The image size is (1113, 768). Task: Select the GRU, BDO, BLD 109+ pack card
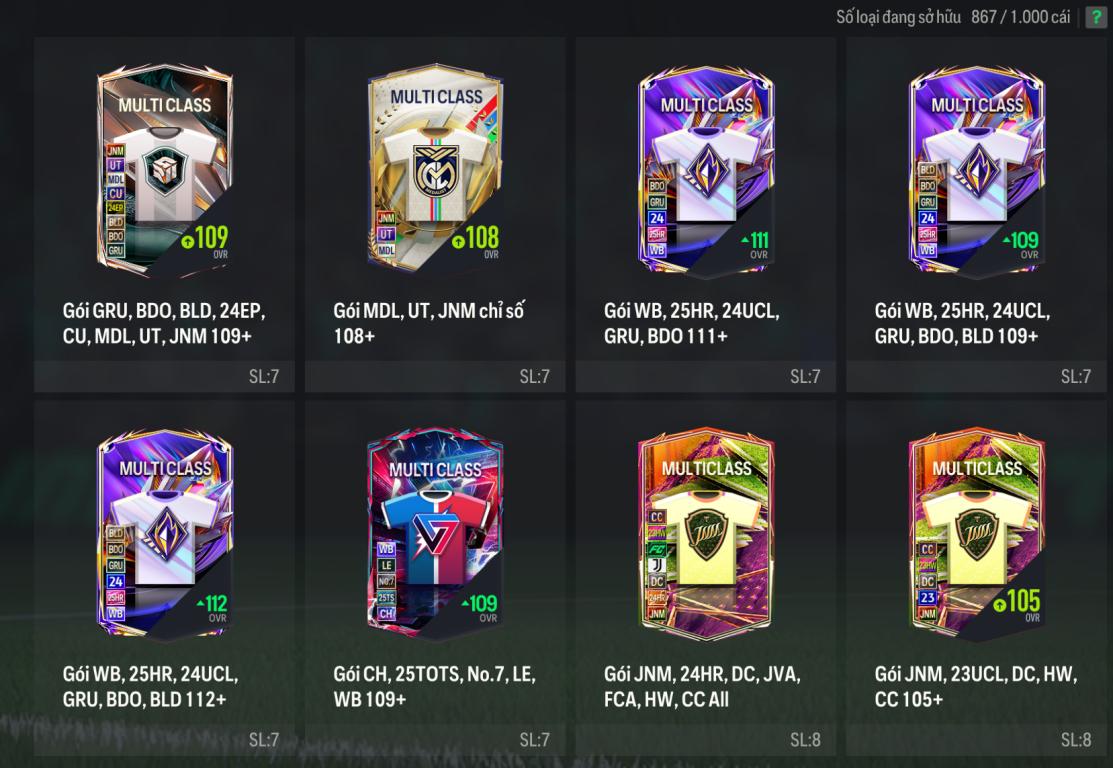pyautogui.click(x=976, y=214)
